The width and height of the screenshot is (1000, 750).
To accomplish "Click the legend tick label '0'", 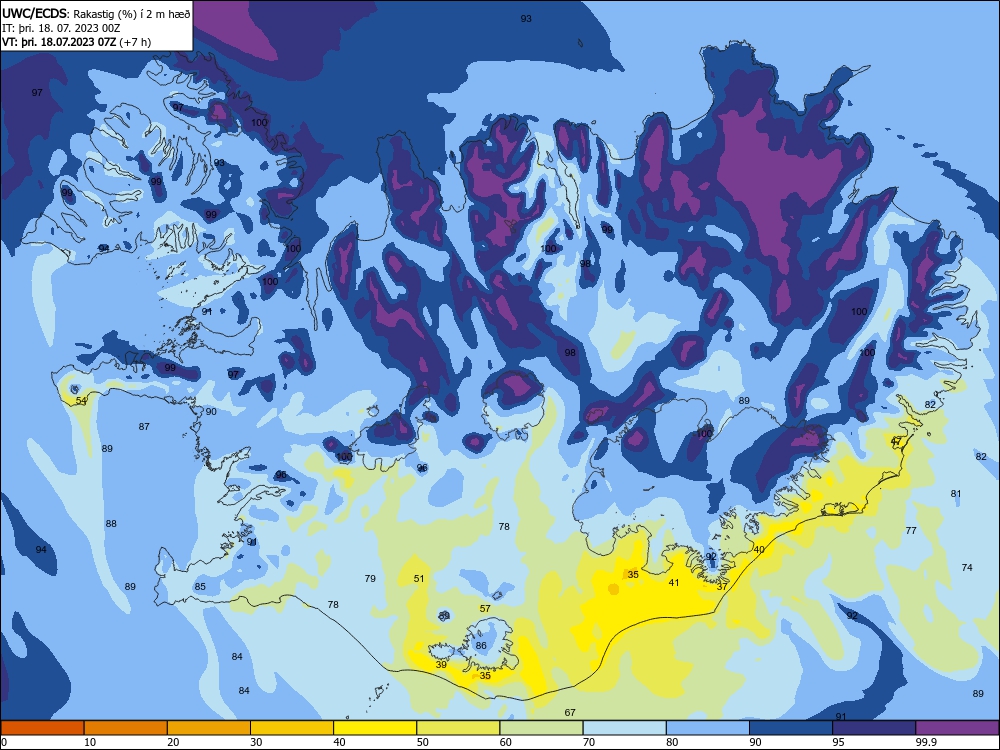I will [4, 742].
